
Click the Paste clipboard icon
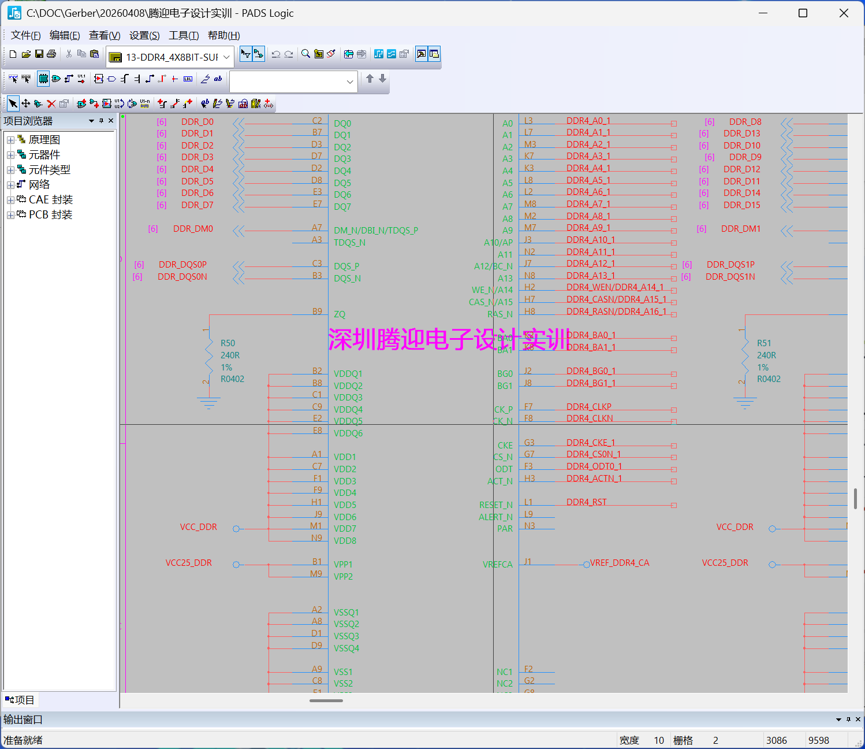94,54
